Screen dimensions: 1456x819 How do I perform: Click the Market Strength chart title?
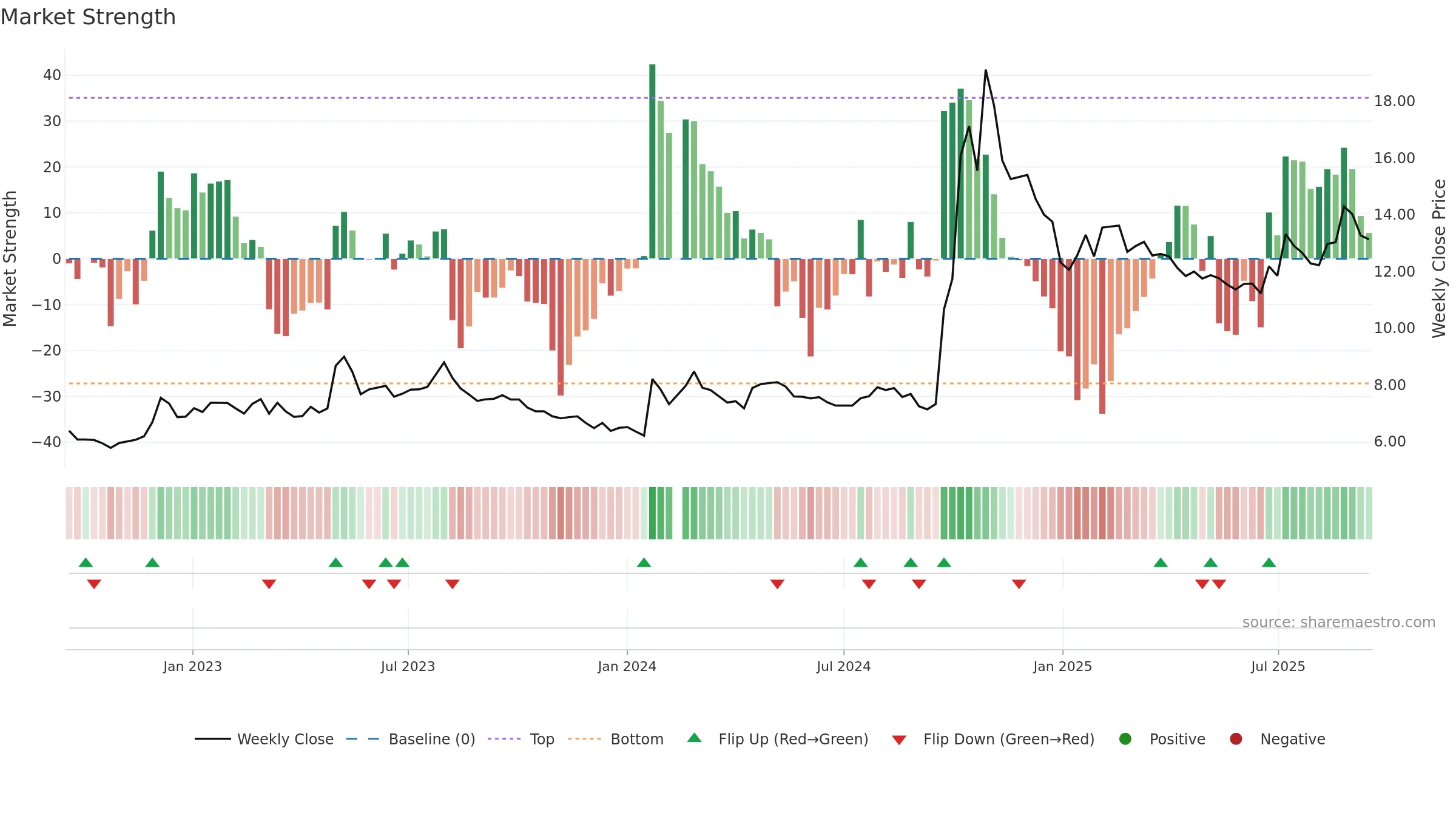(88, 17)
